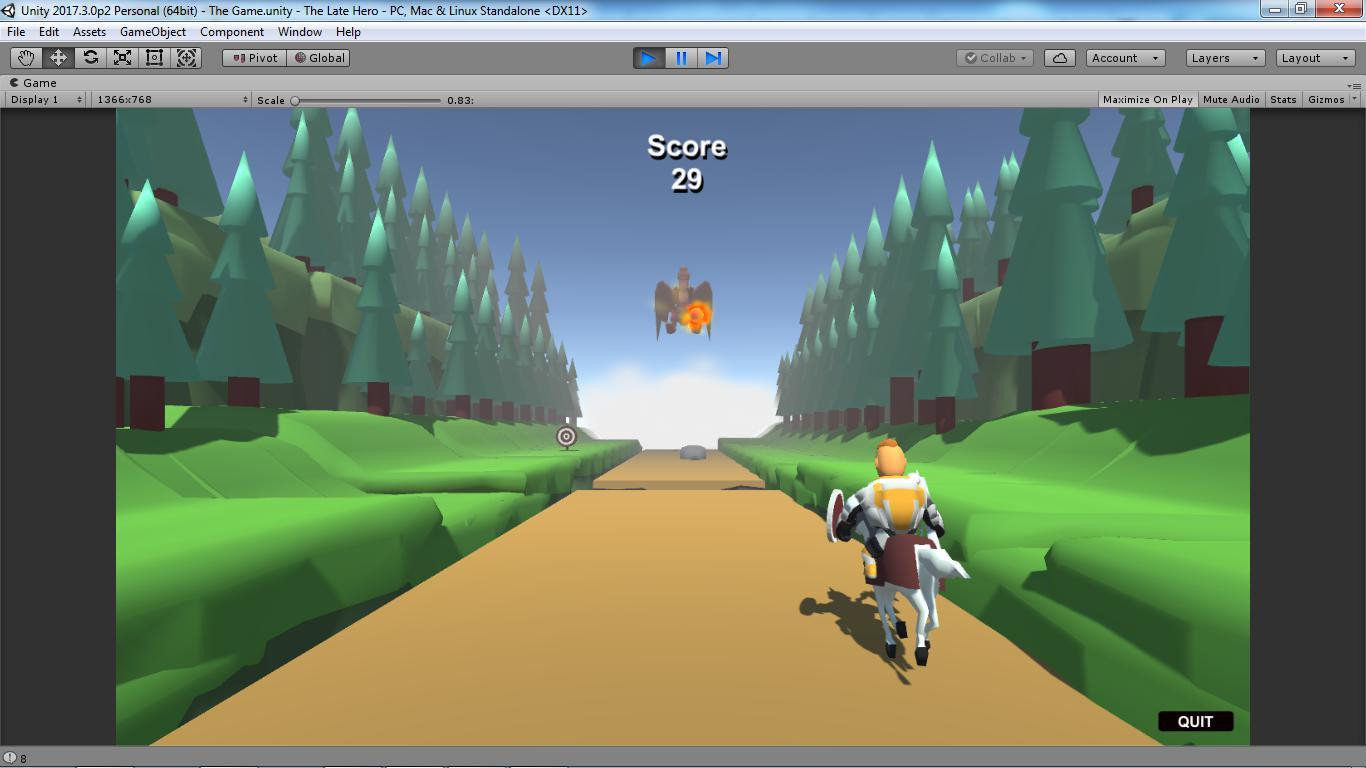The image size is (1366, 768).
Task: Open the Component menu
Action: click(x=232, y=31)
